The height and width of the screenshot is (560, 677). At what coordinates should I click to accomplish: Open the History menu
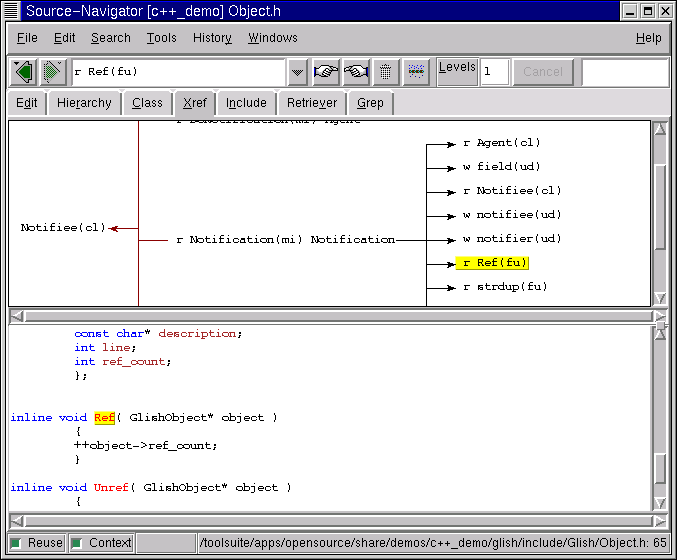tap(212, 38)
